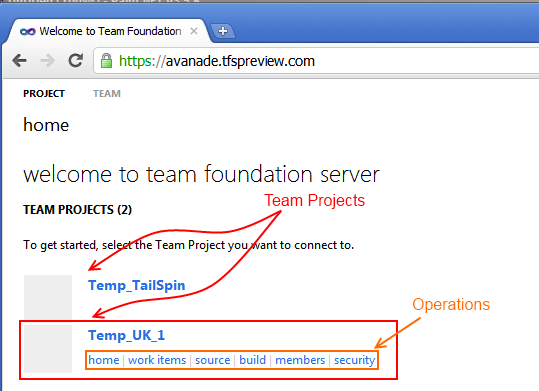
Task: Open Temp_UK_1 build link
Action: [x=252, y=360]
